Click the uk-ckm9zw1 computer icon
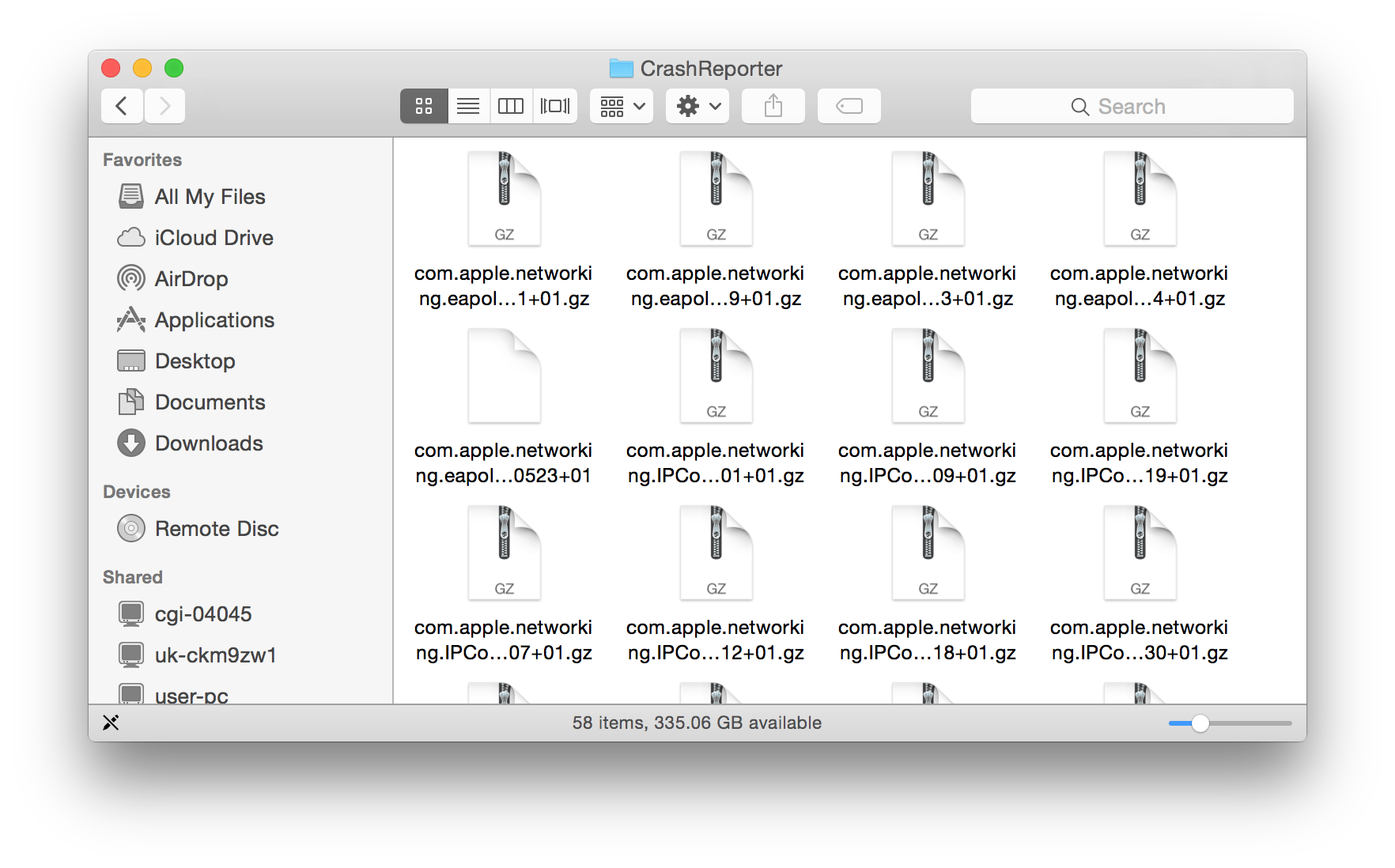The width and height of the screenshot is (1395, 868). coord(131,655)
